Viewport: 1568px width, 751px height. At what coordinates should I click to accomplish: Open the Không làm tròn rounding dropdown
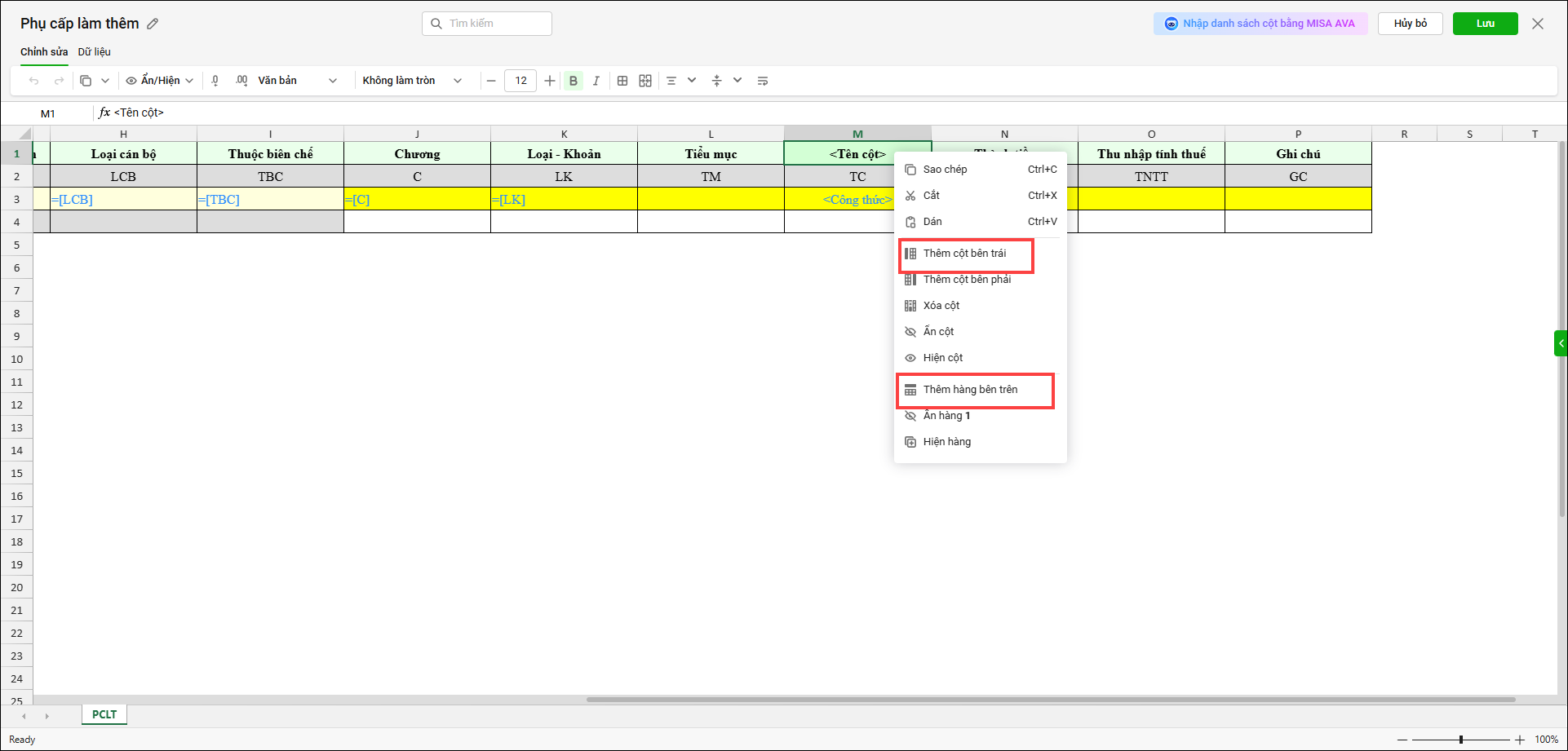tap(413, 81)
